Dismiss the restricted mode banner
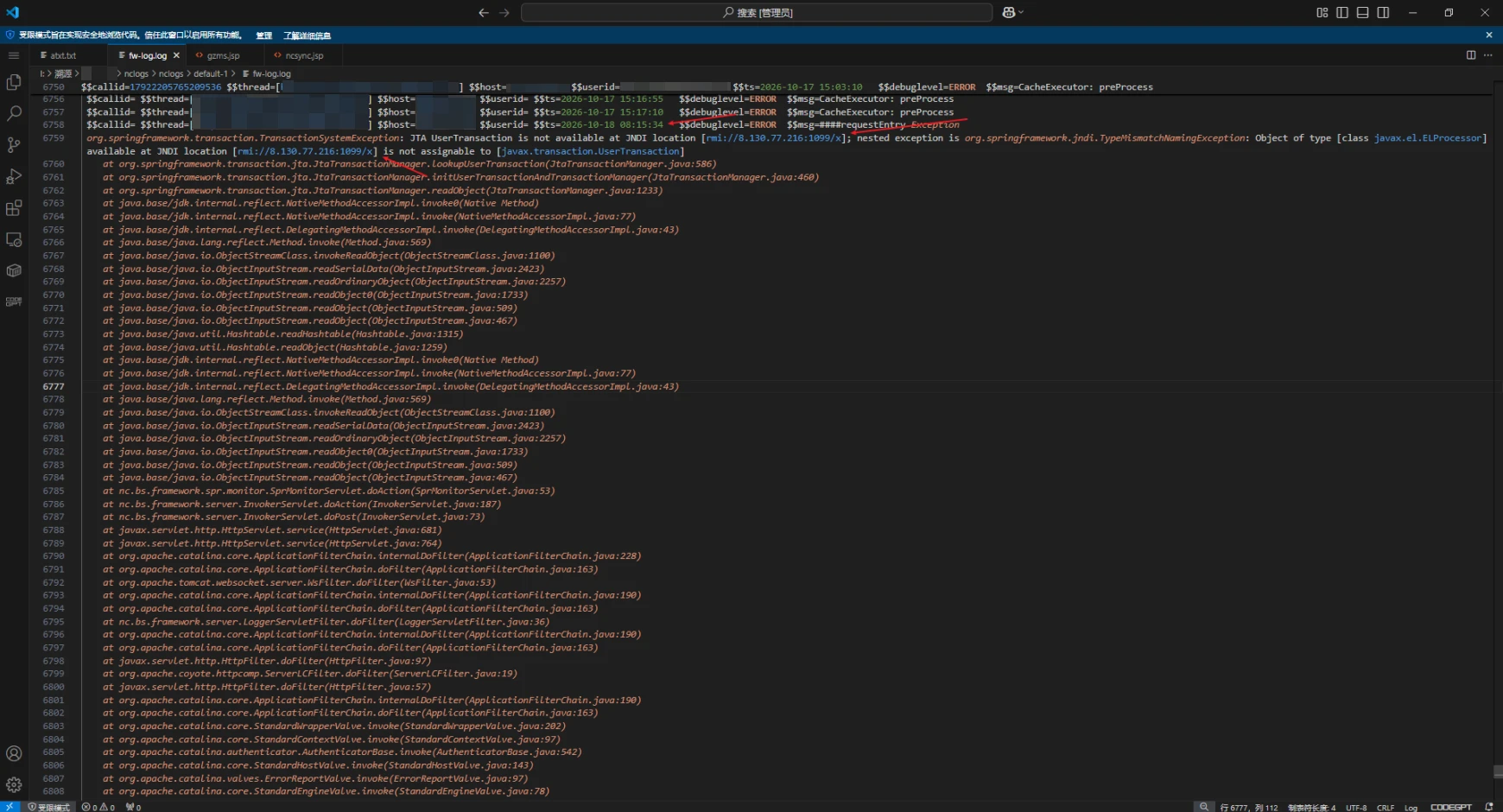Image resolution: width=1503 pixels, height=812 pixels. tap(1488, 35)
